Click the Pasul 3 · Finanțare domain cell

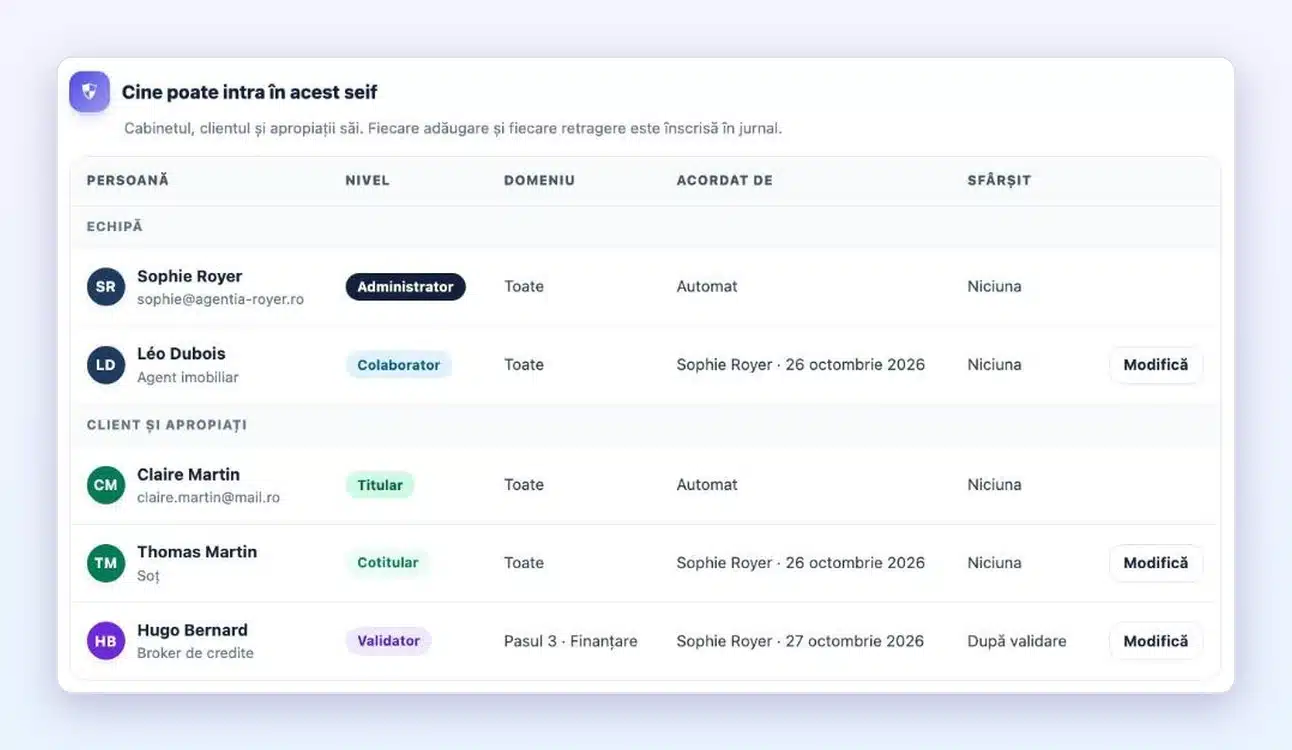click(x=571, y=641)
